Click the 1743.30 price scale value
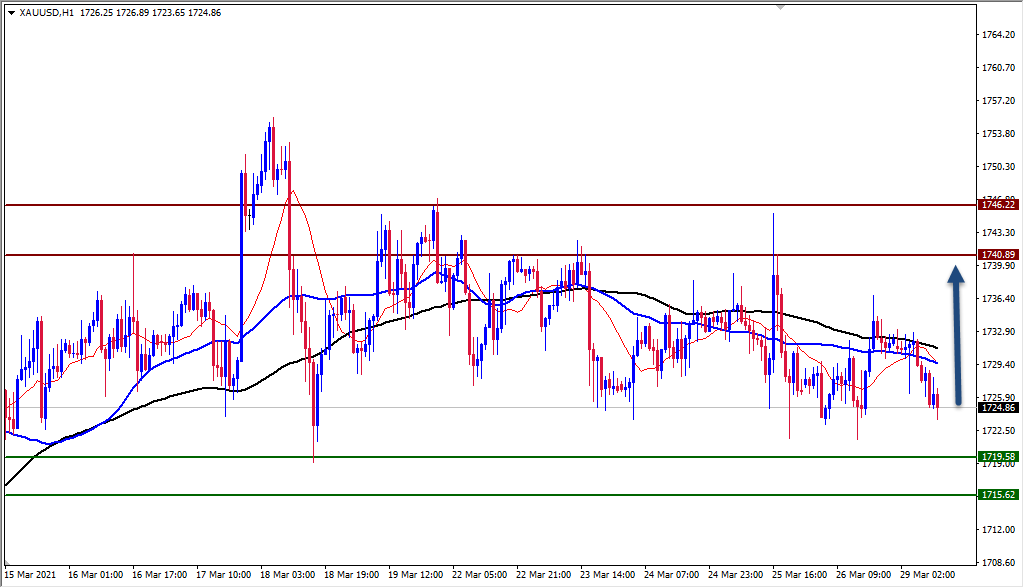 coord(999,233)
